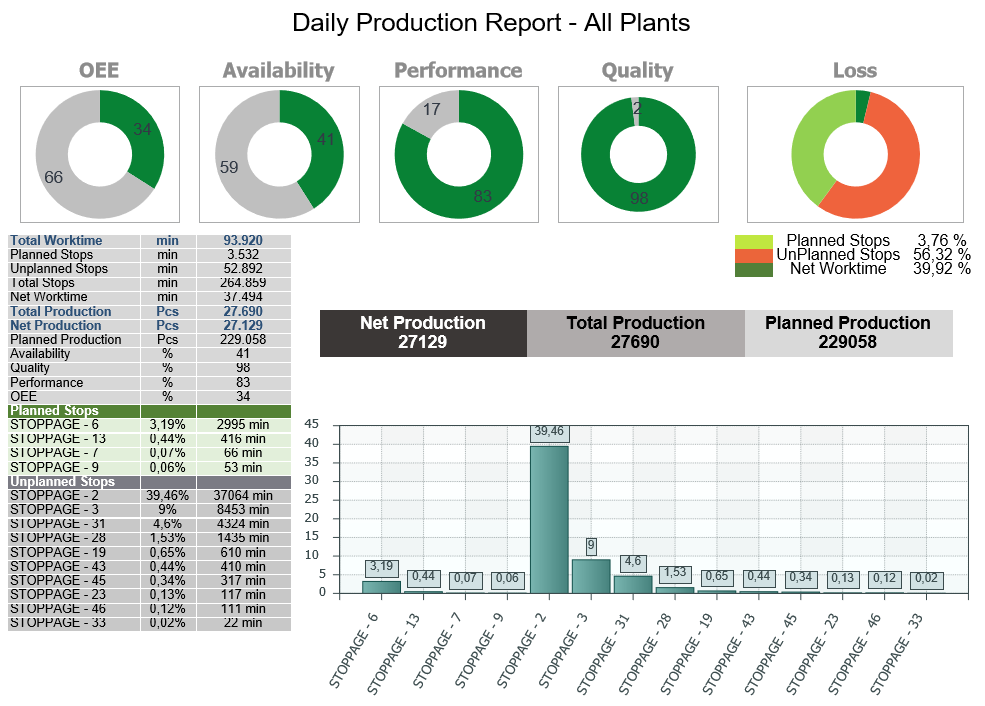Select the dark green Net Worktime legend swatch

tap(754, 269)
